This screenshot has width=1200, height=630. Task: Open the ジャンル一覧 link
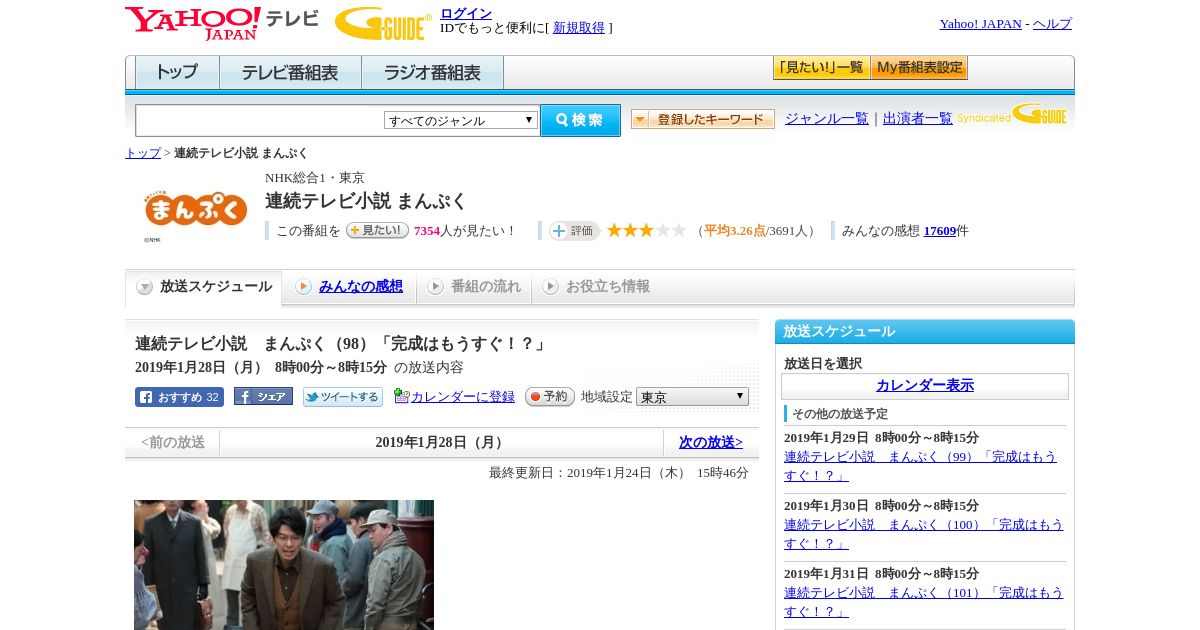827,119
